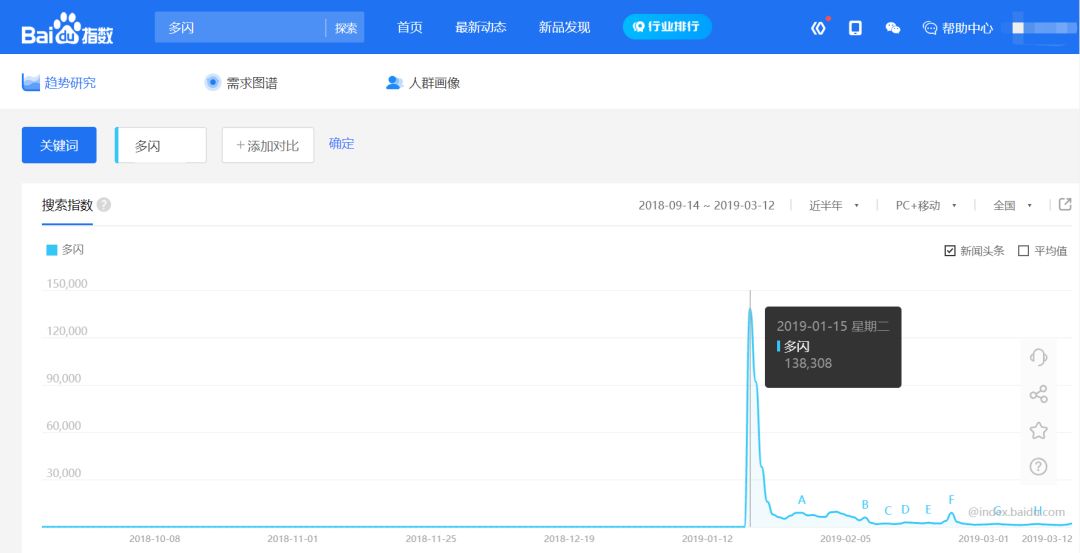Expand the 全国 region dropdown
The height and width of the screenshot is (553, 1080).
tap(1012, 205)
